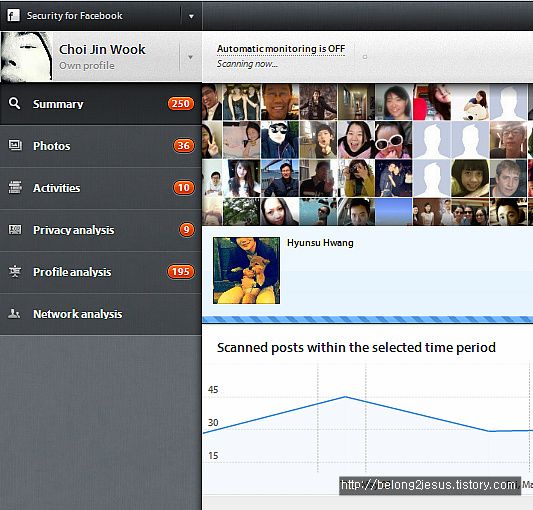
Task: Open the Automatic monitoring is OFF link
Action: (281, 49)
